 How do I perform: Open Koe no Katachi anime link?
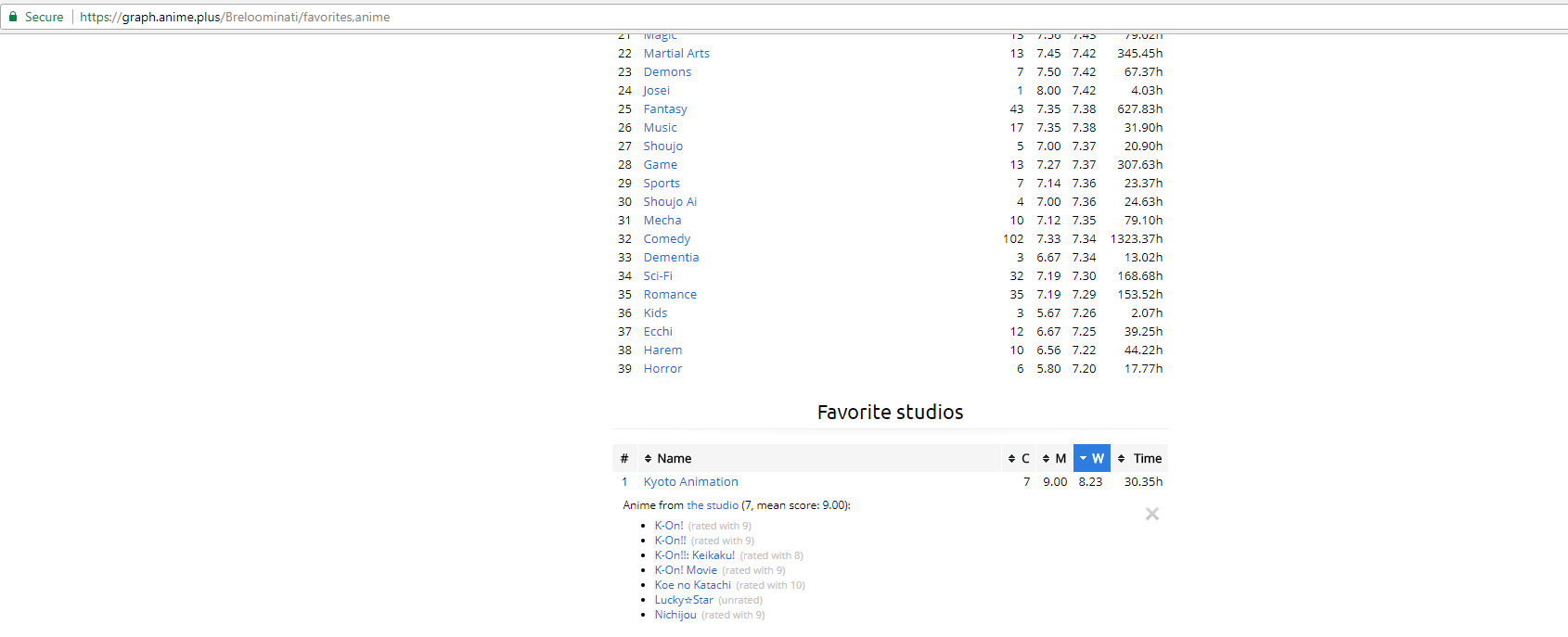click(x=692, y=585)
